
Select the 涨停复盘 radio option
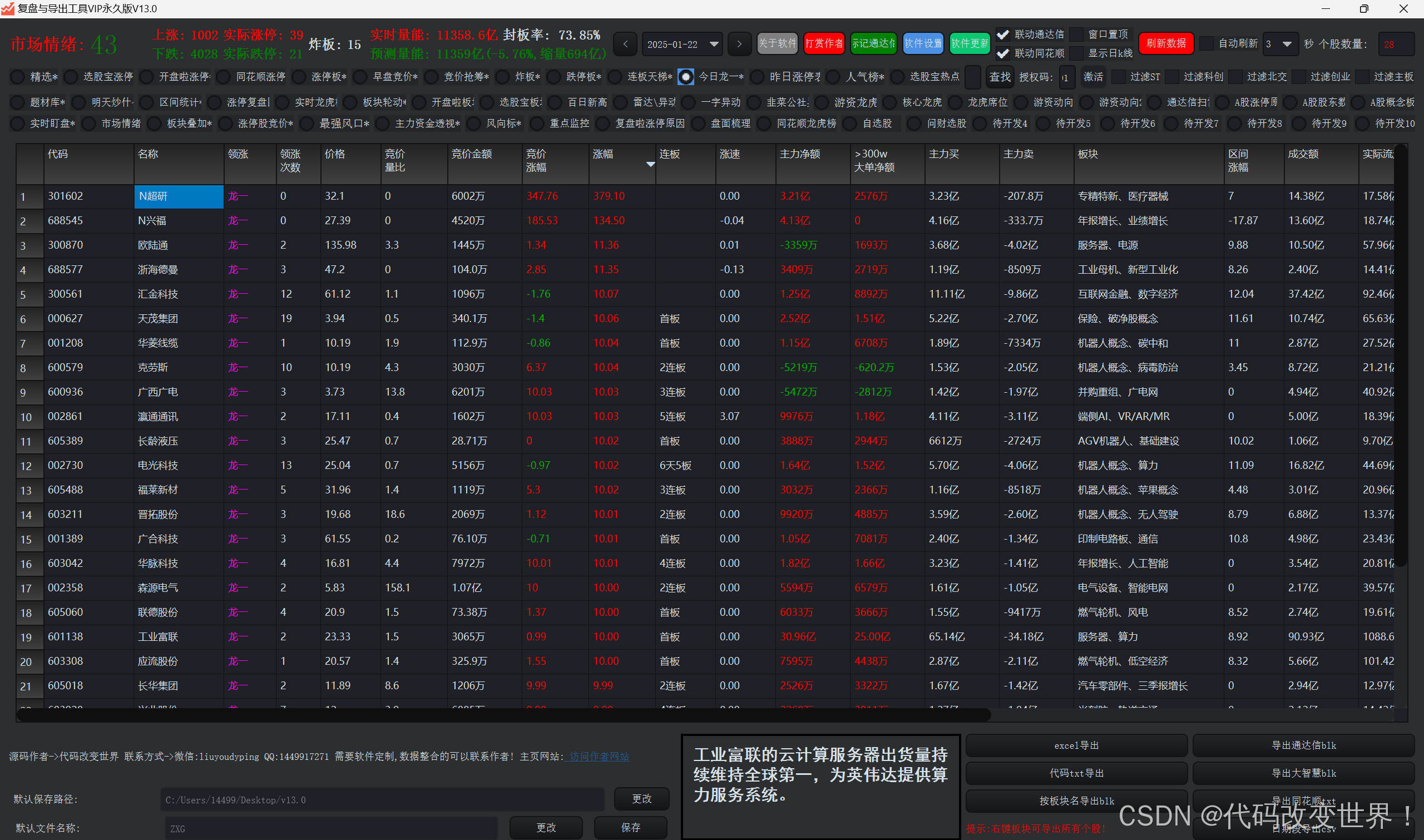click(215, 102)
